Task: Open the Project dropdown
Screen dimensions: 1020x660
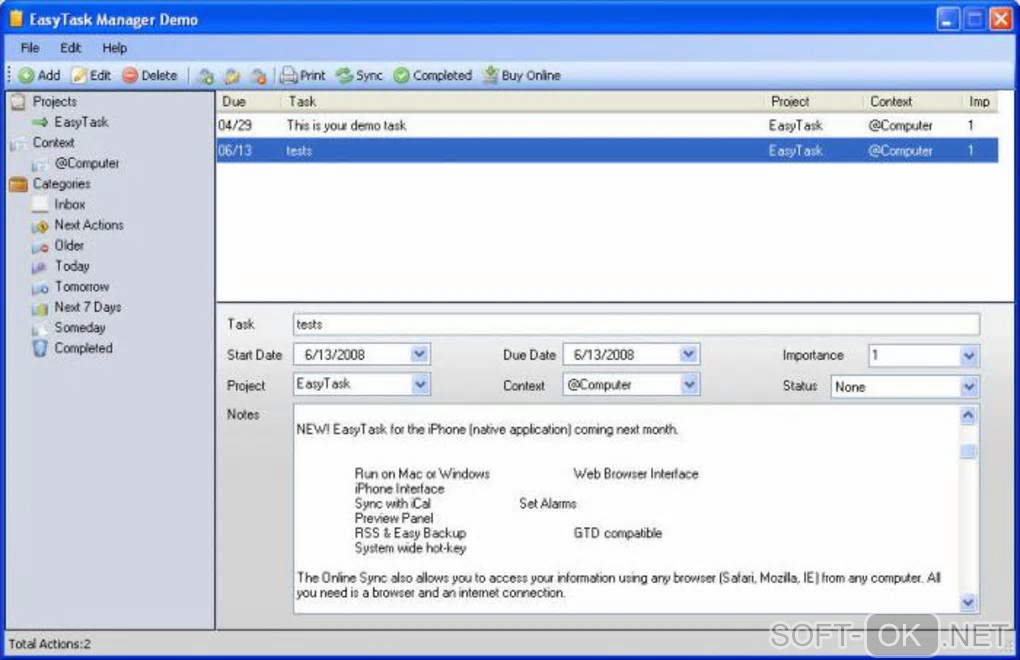Action: (420, 384)
